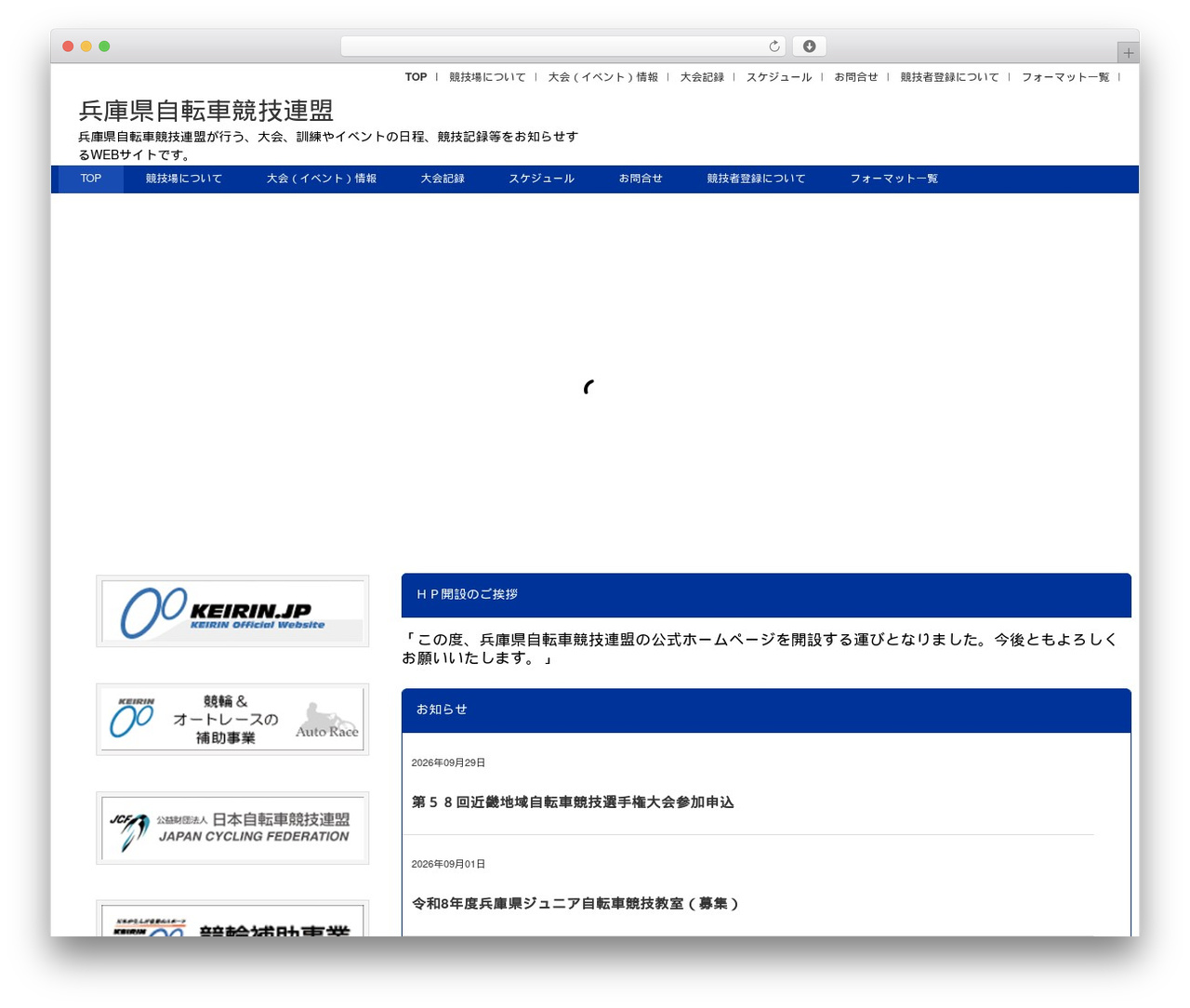This screenshot has width=1190, height=1008.
Task: Open news 令和8年度兵庫県ジュニア自転車競技教室（募集）
Action: [575, 903]
